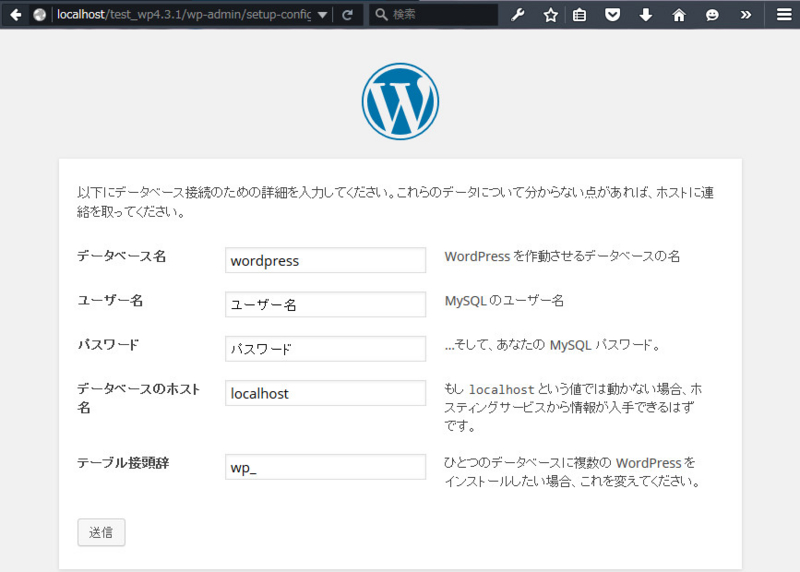Click description '...そして、あなたの MySQL パスワード。'

[553, 345]
